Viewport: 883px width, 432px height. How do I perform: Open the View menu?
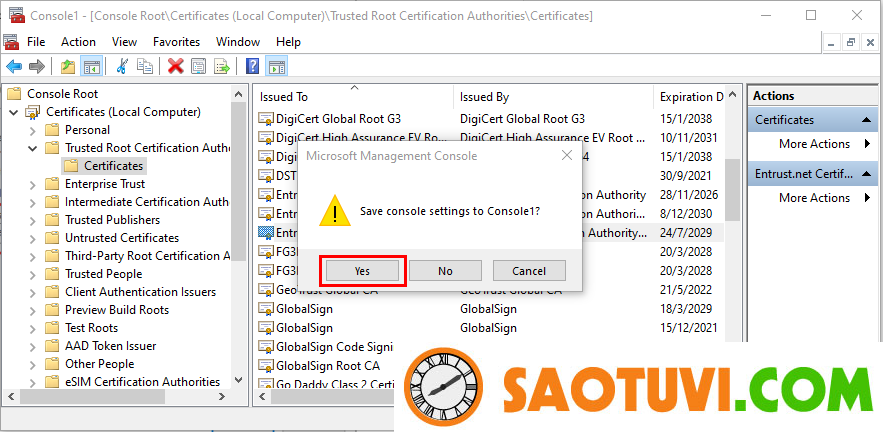124,42
